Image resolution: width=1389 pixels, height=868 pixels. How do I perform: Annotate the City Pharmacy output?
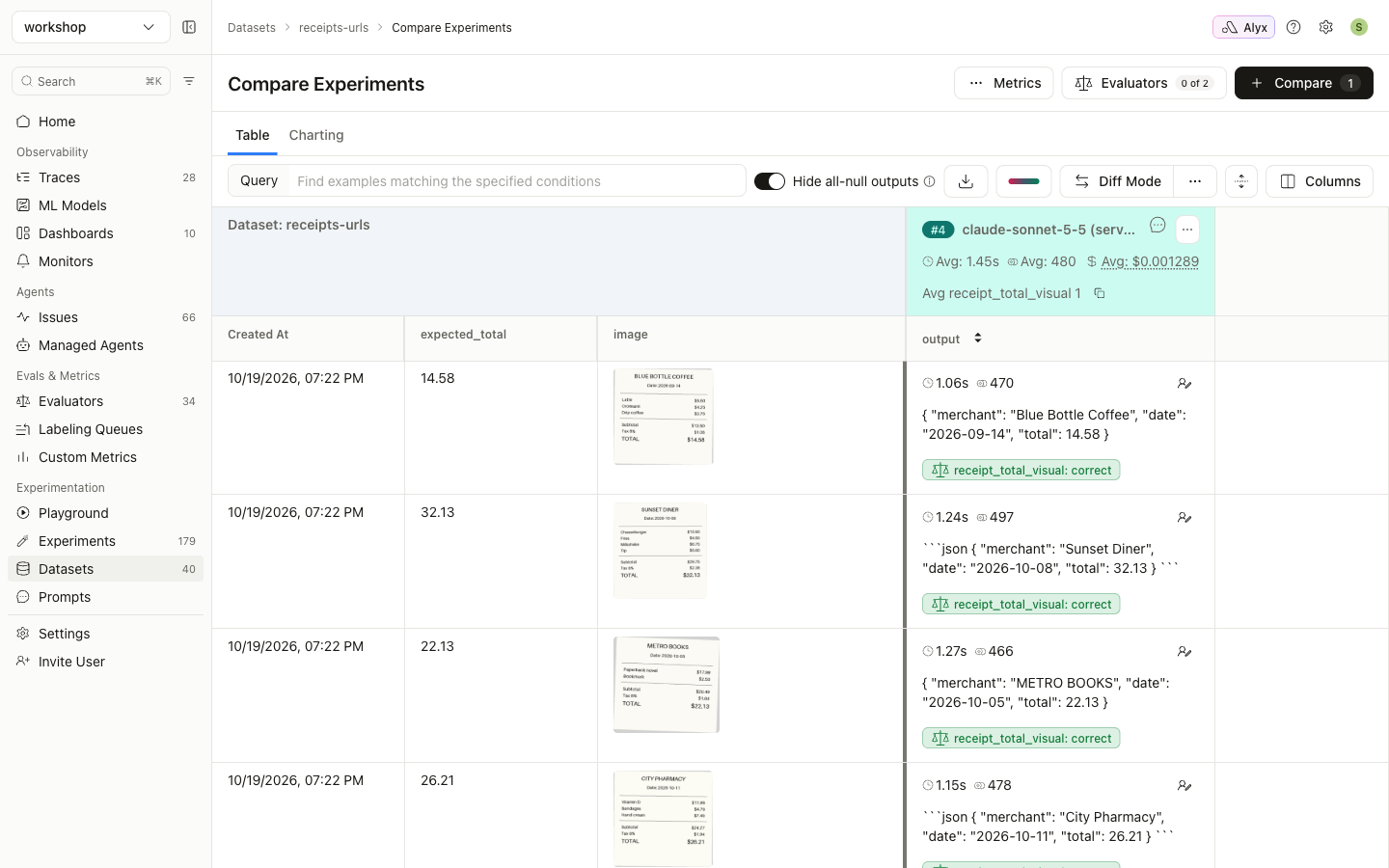1185,786
